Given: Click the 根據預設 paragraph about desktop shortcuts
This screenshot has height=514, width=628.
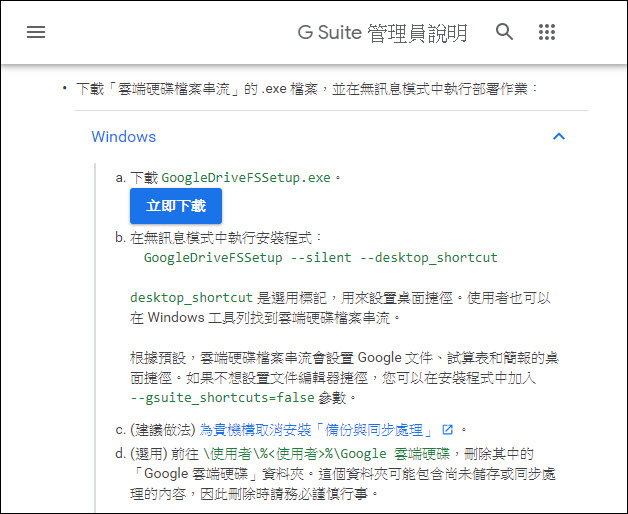Looking at the screenshot, I should coord(344,377).
